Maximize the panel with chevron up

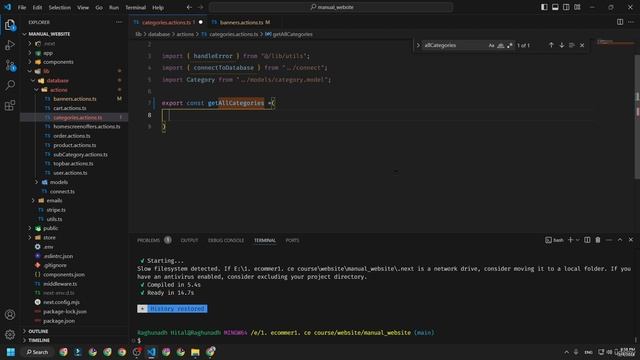(620, 240)
